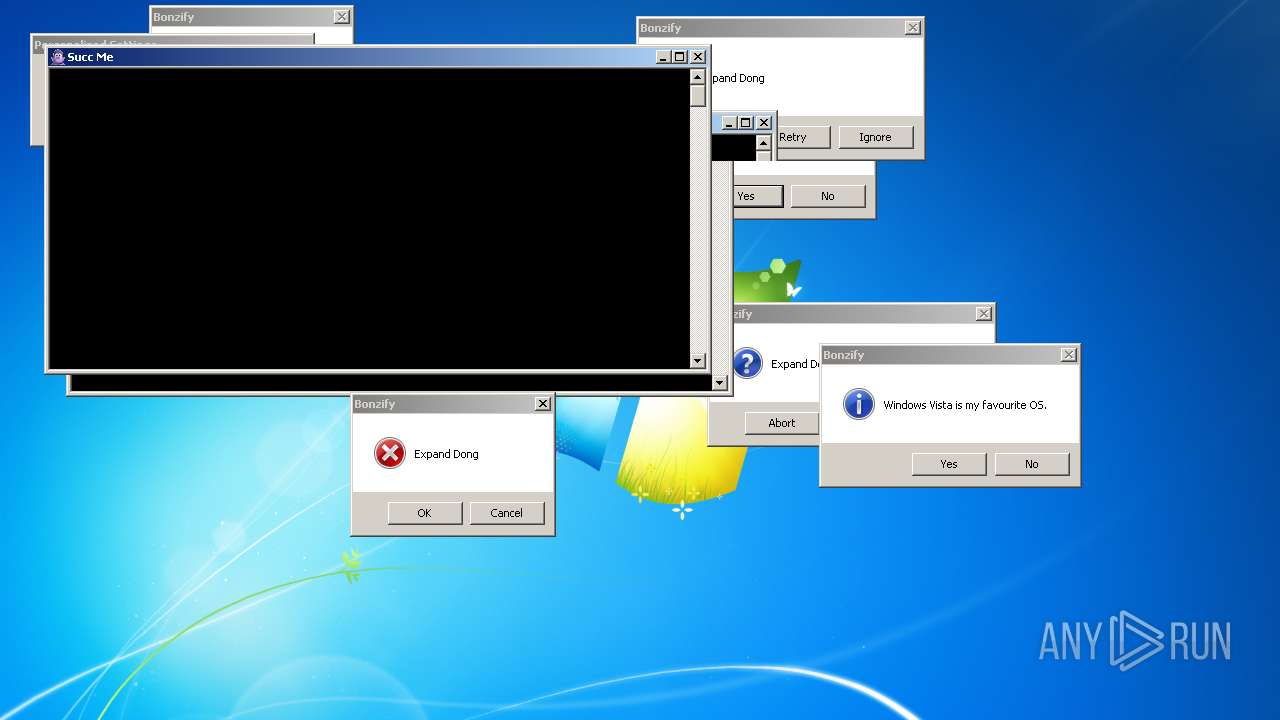
Task: Maximize the small black window behind Succ Me
Action: coord(746,123)
